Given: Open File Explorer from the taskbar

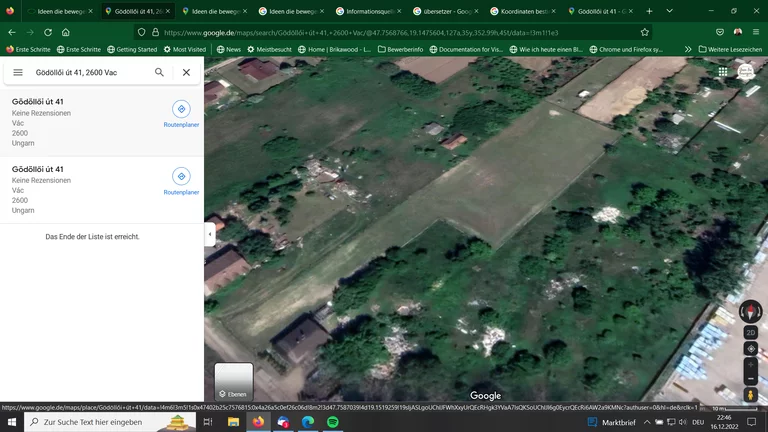Looking at the screenshot, I should pos(234,422).
